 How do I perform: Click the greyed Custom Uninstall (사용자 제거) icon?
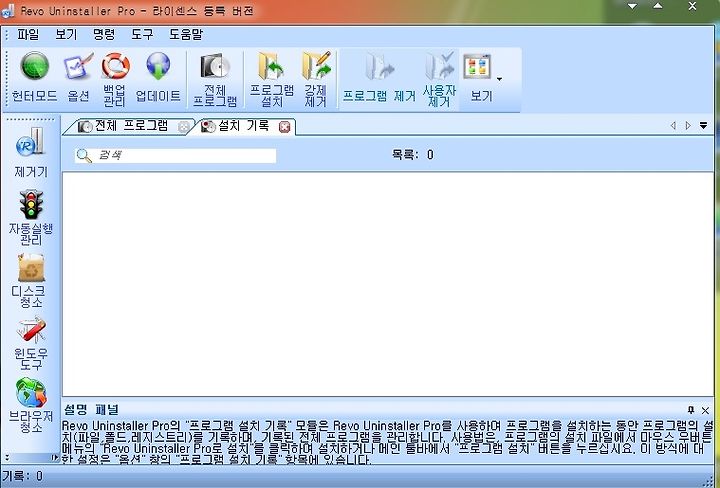pos(439,66)
